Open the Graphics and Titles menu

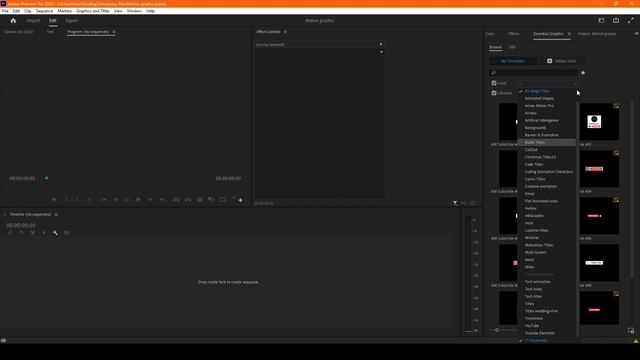pyautogui.click(x=93, y=11)
